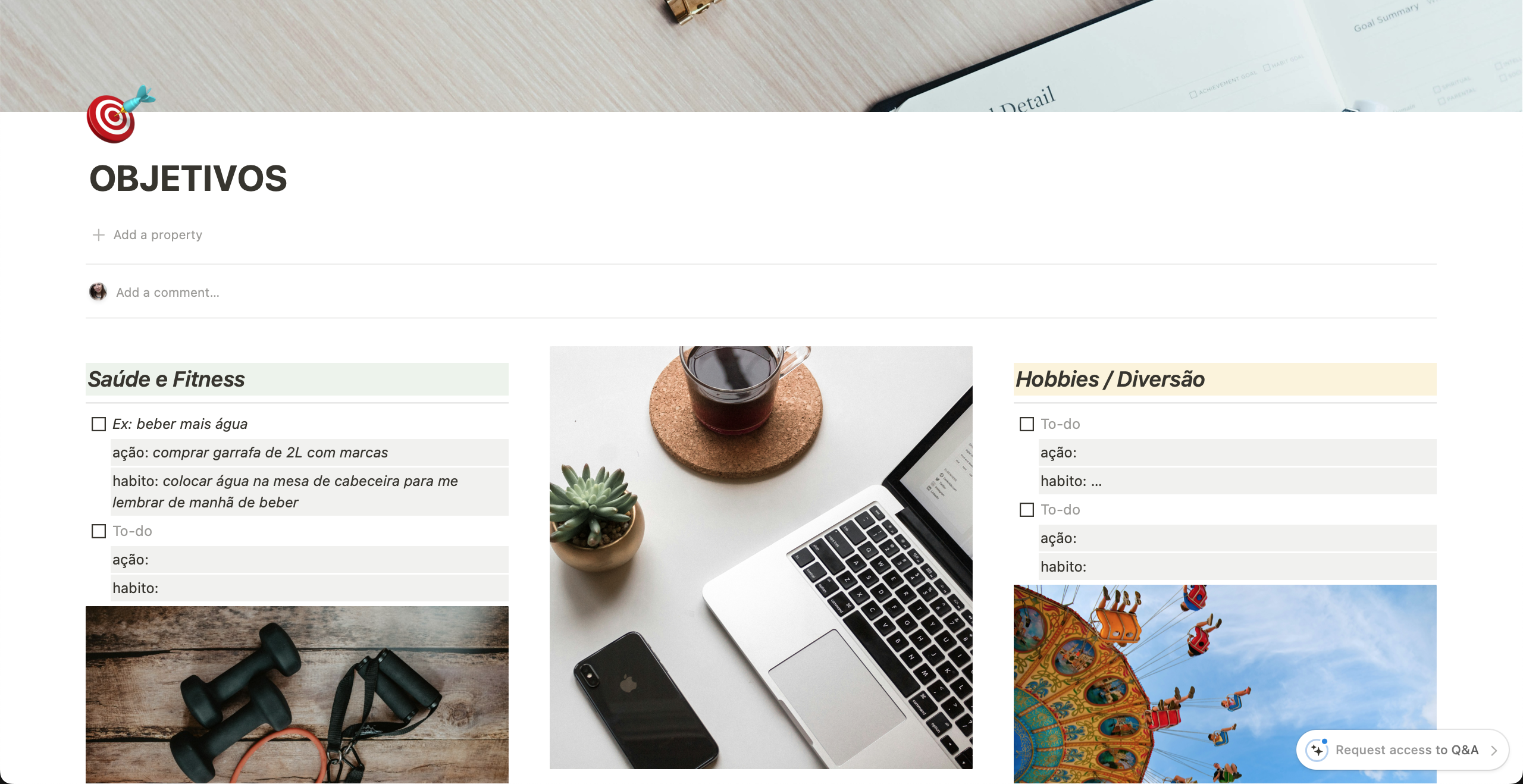Open the chevron on Request access to Q&A
This screenshot has height=784, width=1523.
(1494, 751)
